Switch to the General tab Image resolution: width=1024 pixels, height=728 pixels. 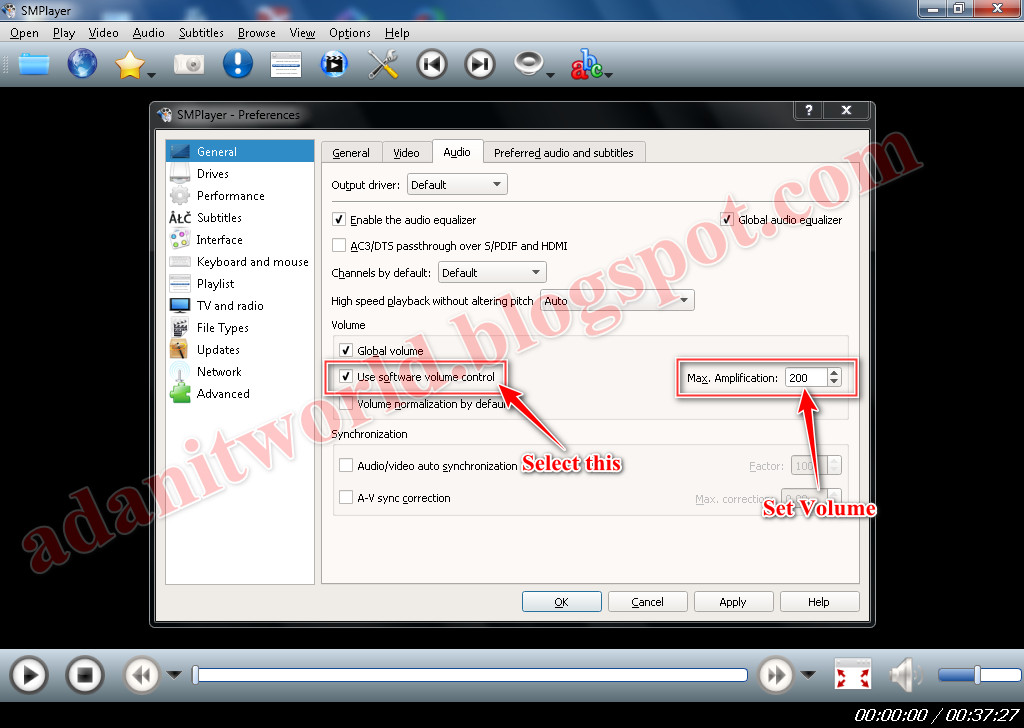[351, 153]
